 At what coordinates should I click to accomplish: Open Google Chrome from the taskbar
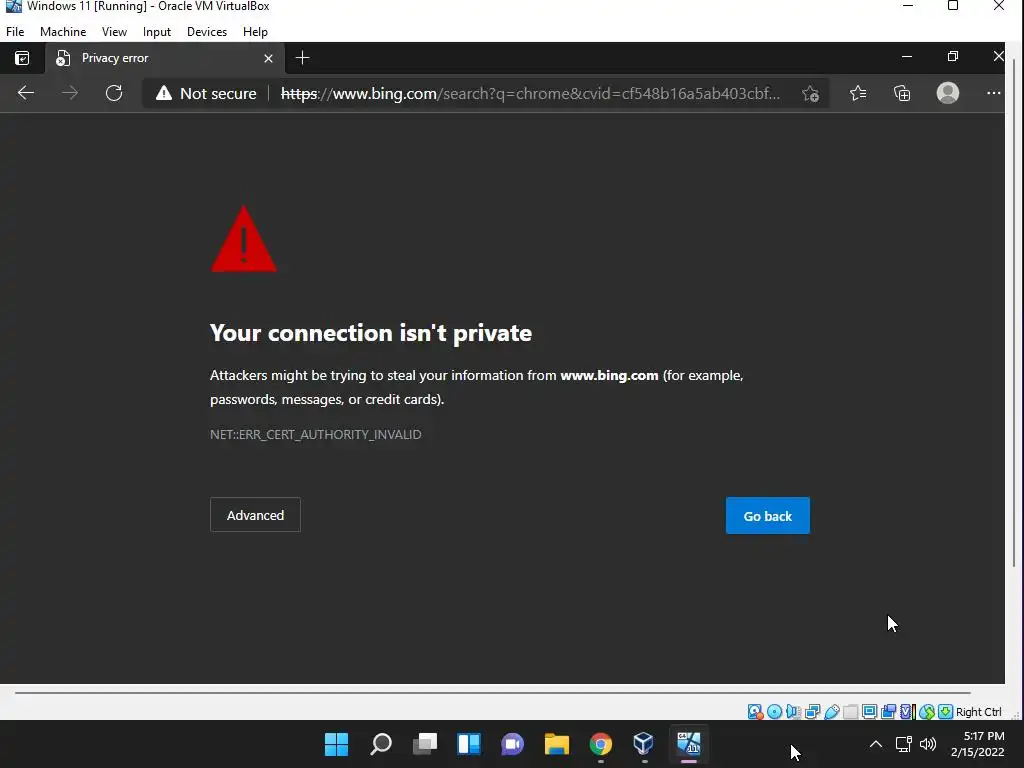[x=601, y=744]
